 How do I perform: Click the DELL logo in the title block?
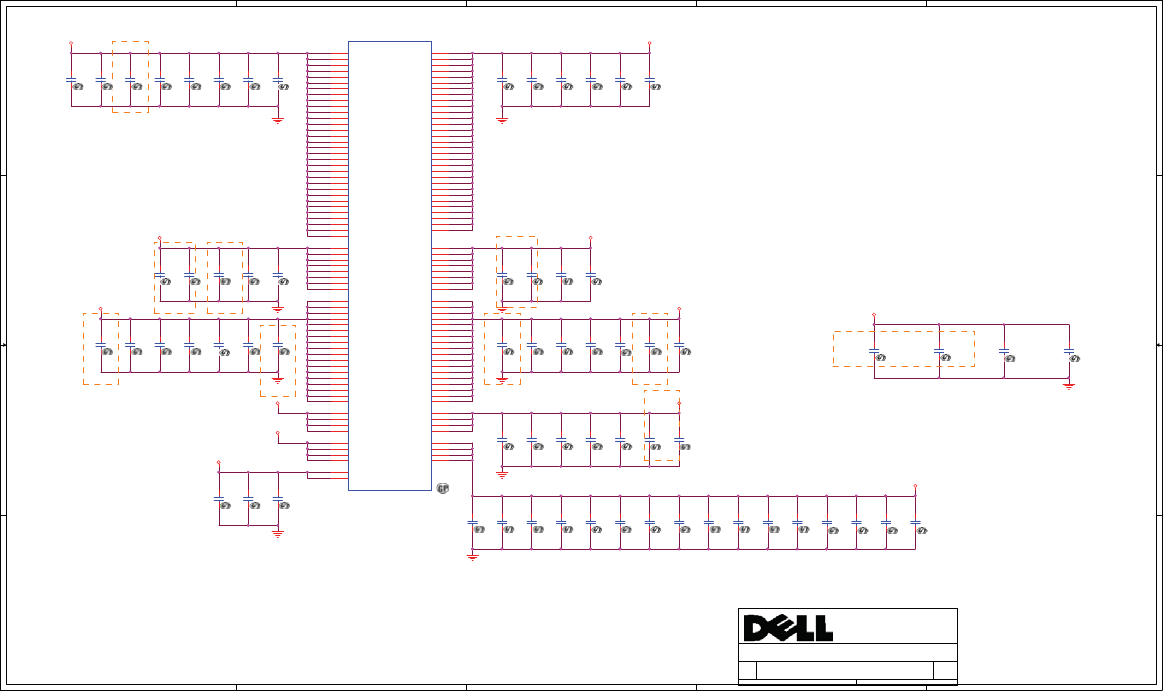pyautogui.click(x=788, y=628)
